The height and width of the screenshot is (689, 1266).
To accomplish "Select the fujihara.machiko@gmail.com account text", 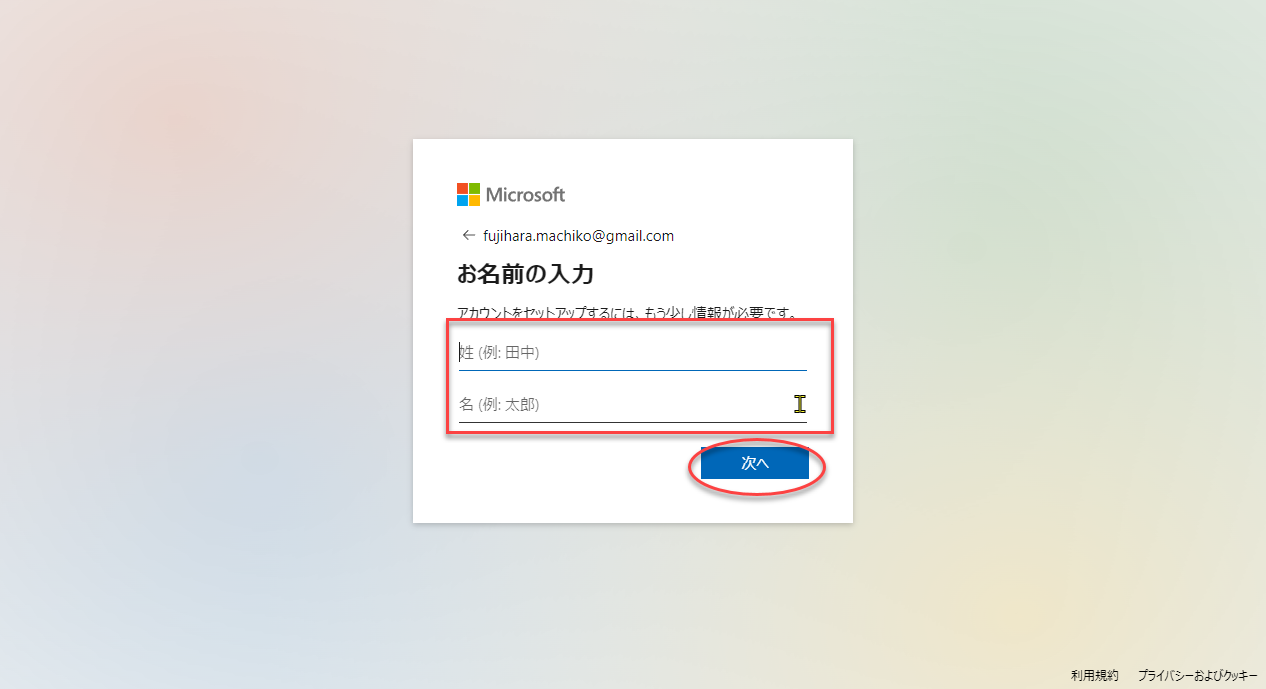I will pos(578,236).
